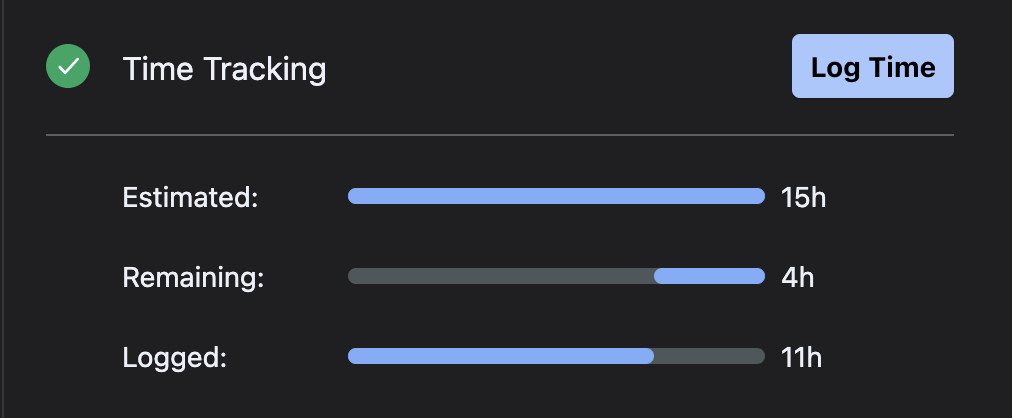Click the gray unfilled part of Remaining bar
Screen dimensions: 1012x418
[500, 276]
